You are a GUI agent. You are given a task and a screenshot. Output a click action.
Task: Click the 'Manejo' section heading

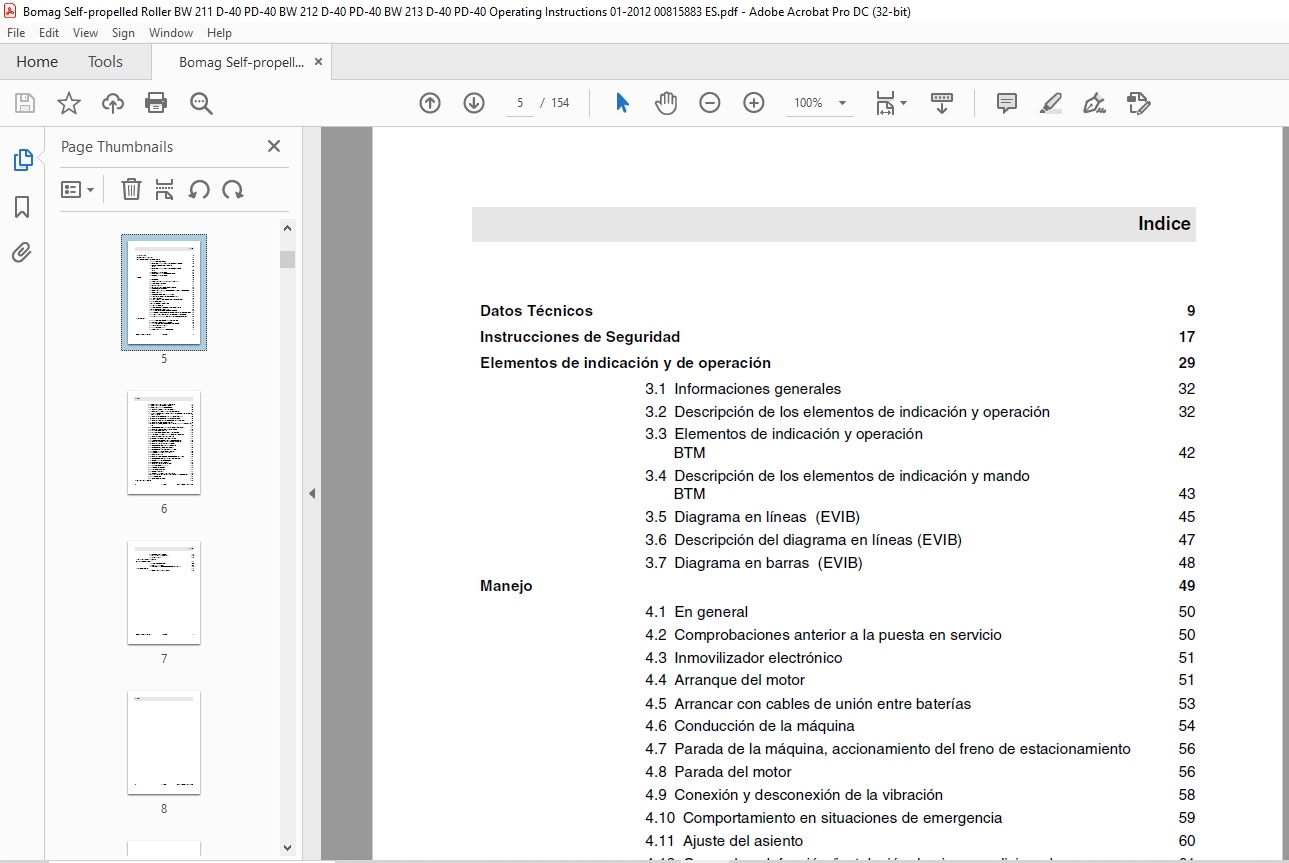(x=506, y=586)
